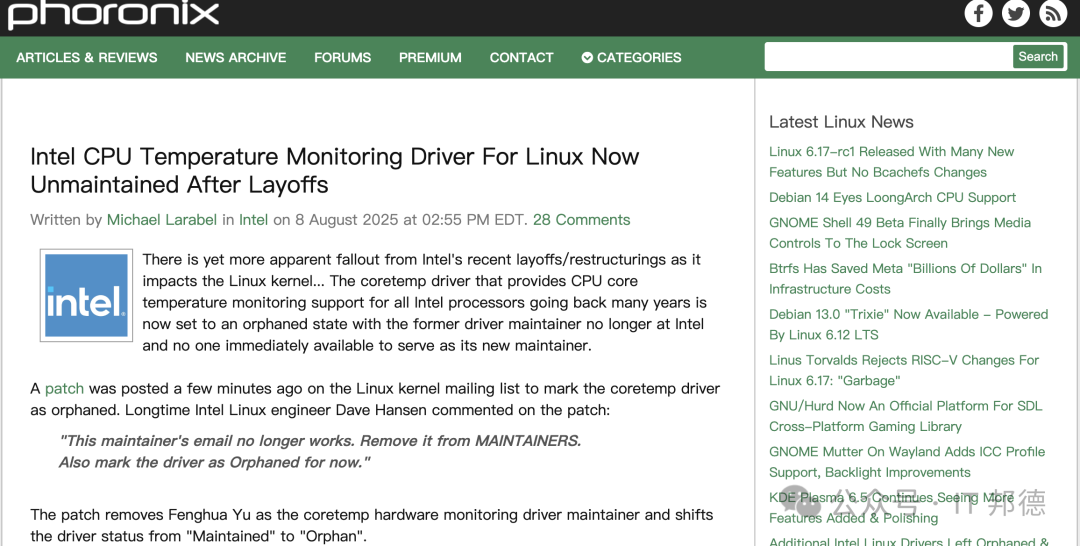Image resolution: width=1080 pixels, height=546 pixels.
Task: Open Btrfs Has Saved Meta news link
Action: click(x=905, y=279)
